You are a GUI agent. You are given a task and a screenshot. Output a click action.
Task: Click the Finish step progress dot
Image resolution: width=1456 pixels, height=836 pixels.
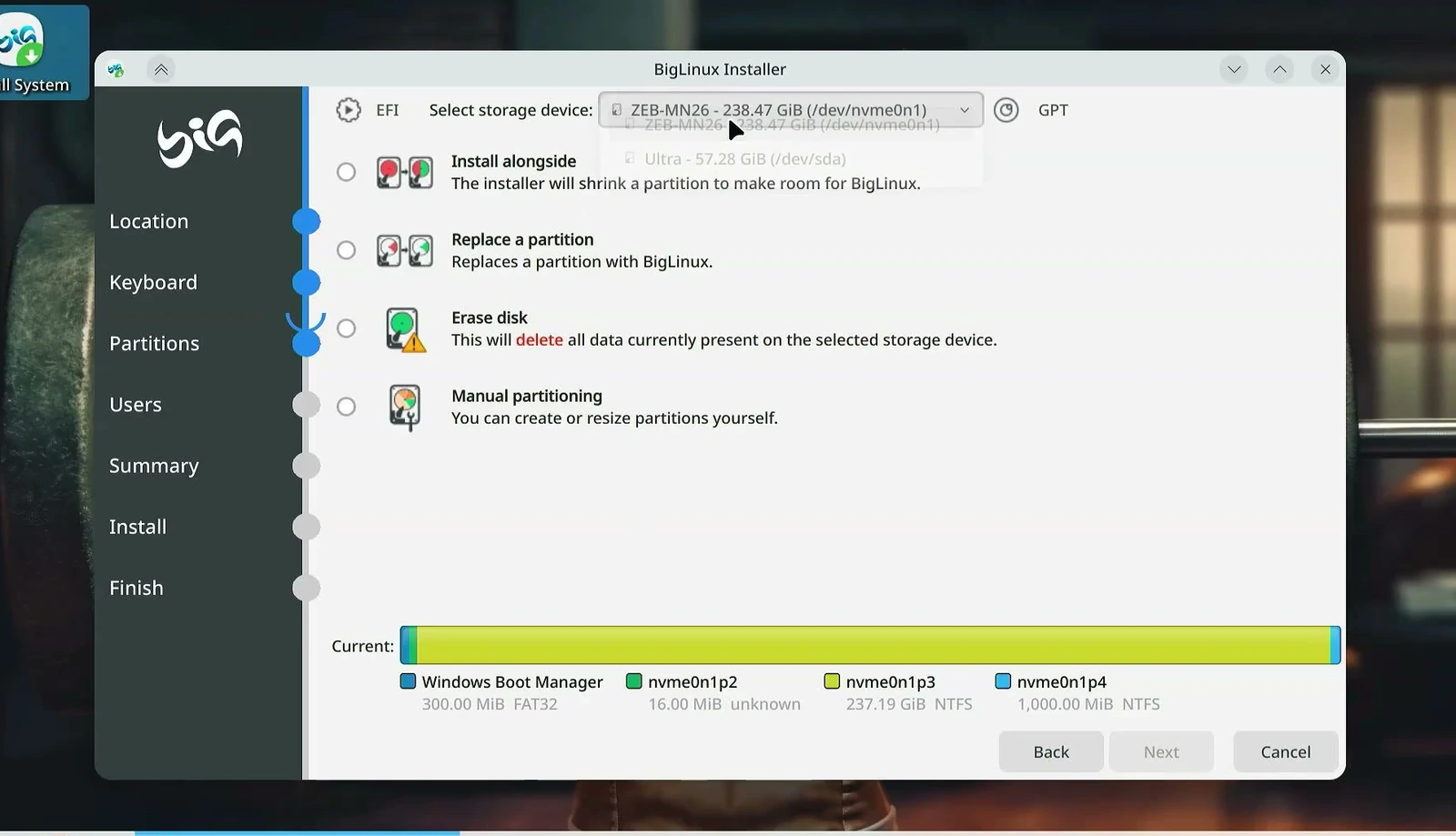point(307,588)
